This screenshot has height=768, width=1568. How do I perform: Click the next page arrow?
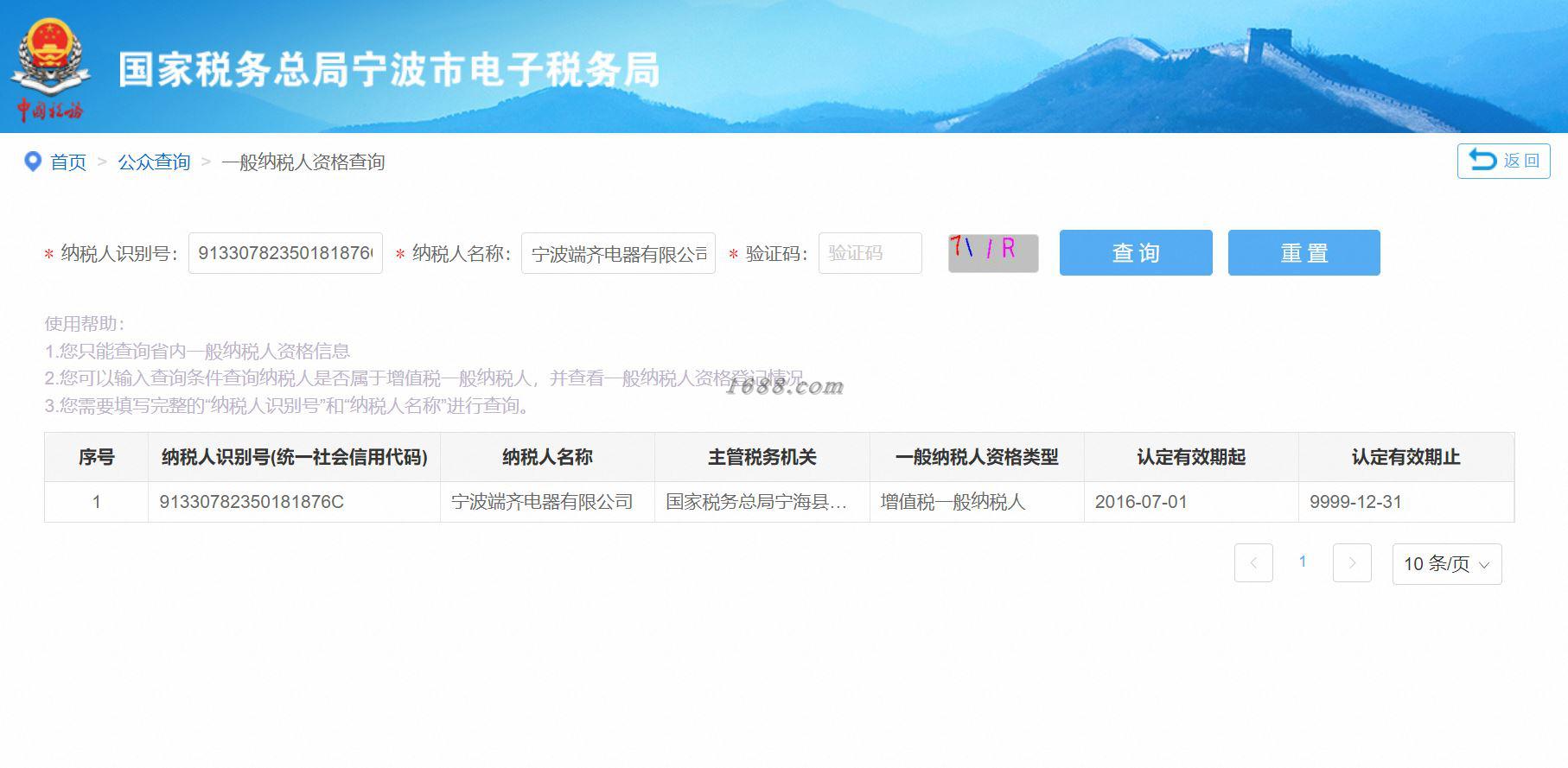tap(1352, 563)
